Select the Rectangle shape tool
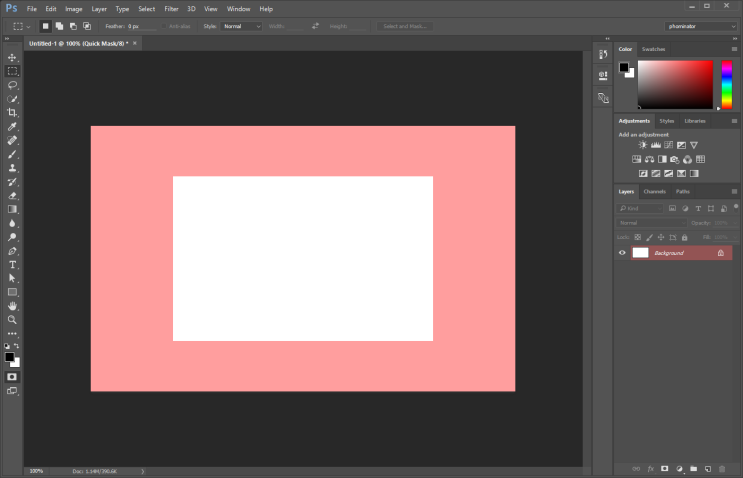The image size is (743, 478). pos(12,292)
